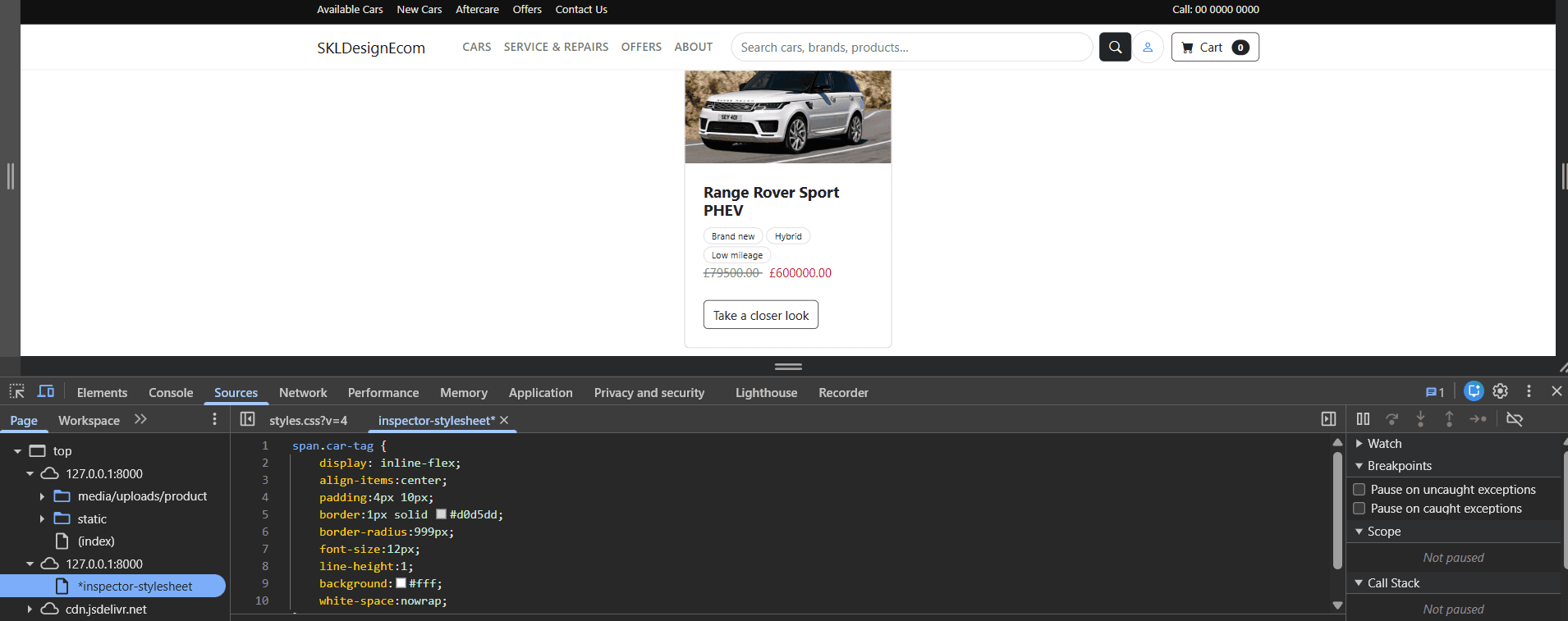The width and height of the screenshot is (1568, 621).
Task: Open the Memory tab
Action: 464,392
